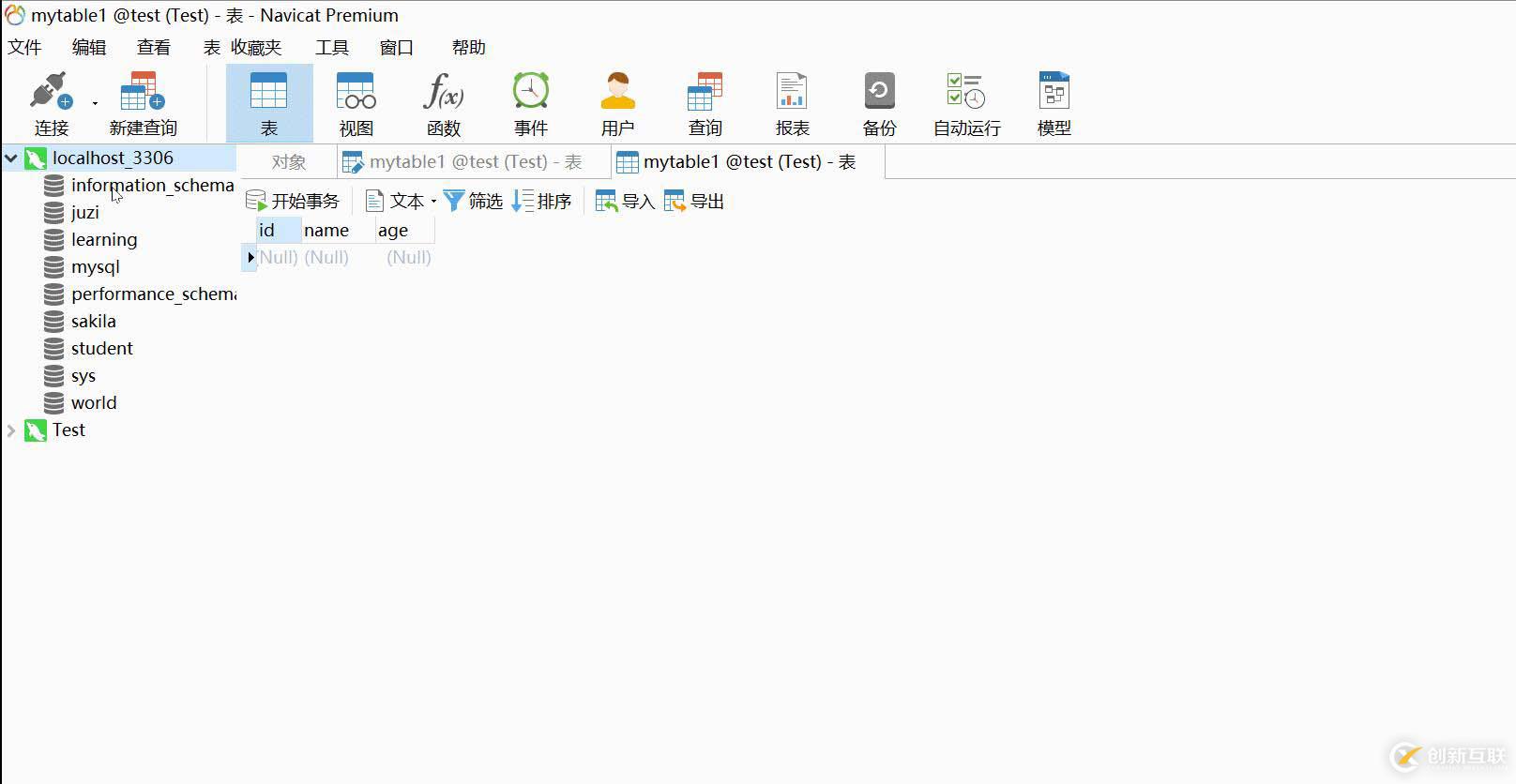Click the id cell showing (Null)
The width and height of the screenshot is (1516, 784).
(279, 257)
